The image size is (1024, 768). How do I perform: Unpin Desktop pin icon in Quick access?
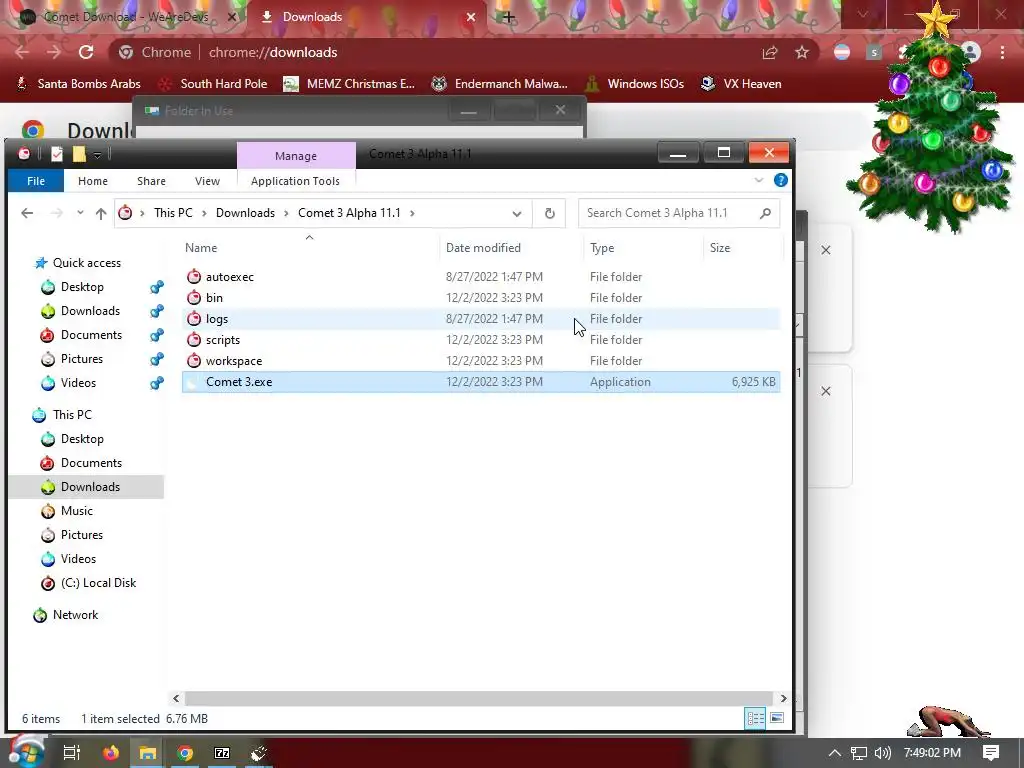click(157, 287)
